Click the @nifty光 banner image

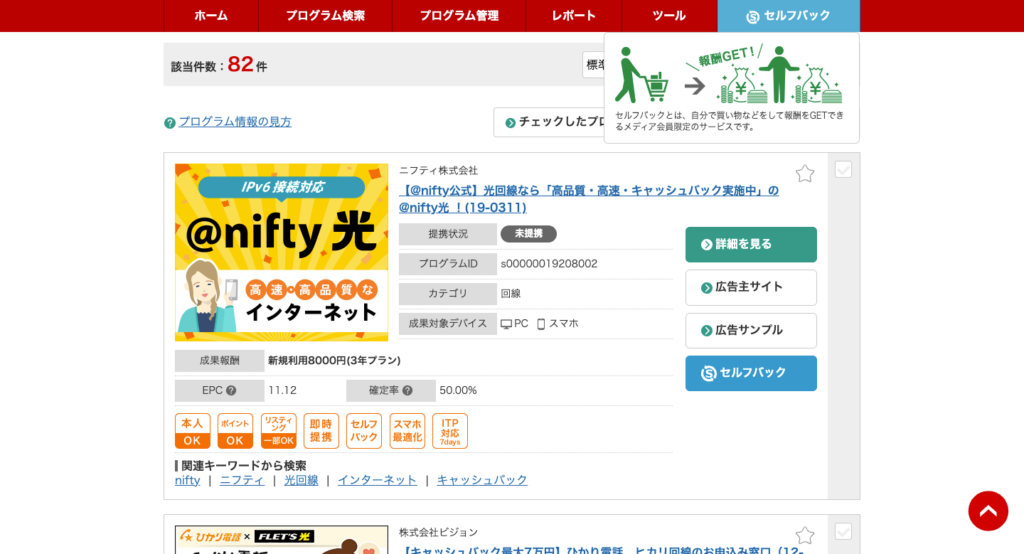[x=281, y=252]
